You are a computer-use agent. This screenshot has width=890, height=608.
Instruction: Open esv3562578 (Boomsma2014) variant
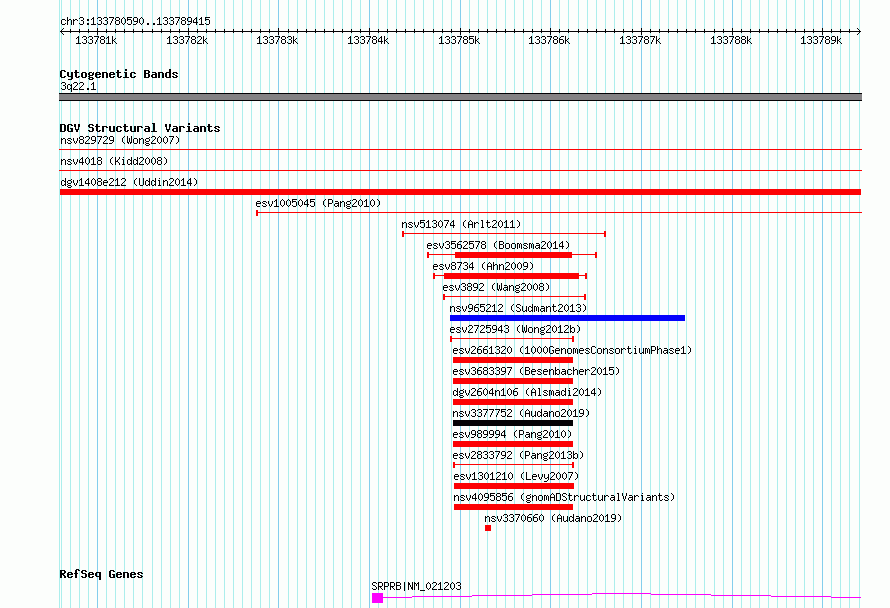(x=498, y=245)
